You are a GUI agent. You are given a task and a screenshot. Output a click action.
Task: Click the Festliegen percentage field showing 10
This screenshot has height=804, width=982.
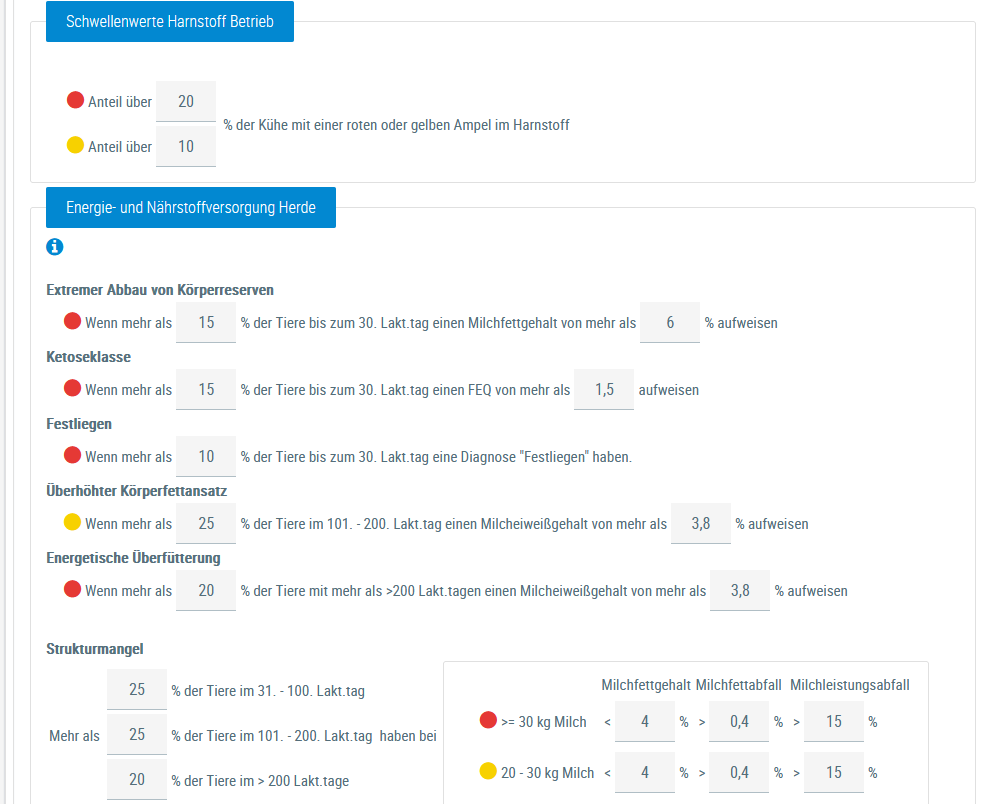point(206,457)
